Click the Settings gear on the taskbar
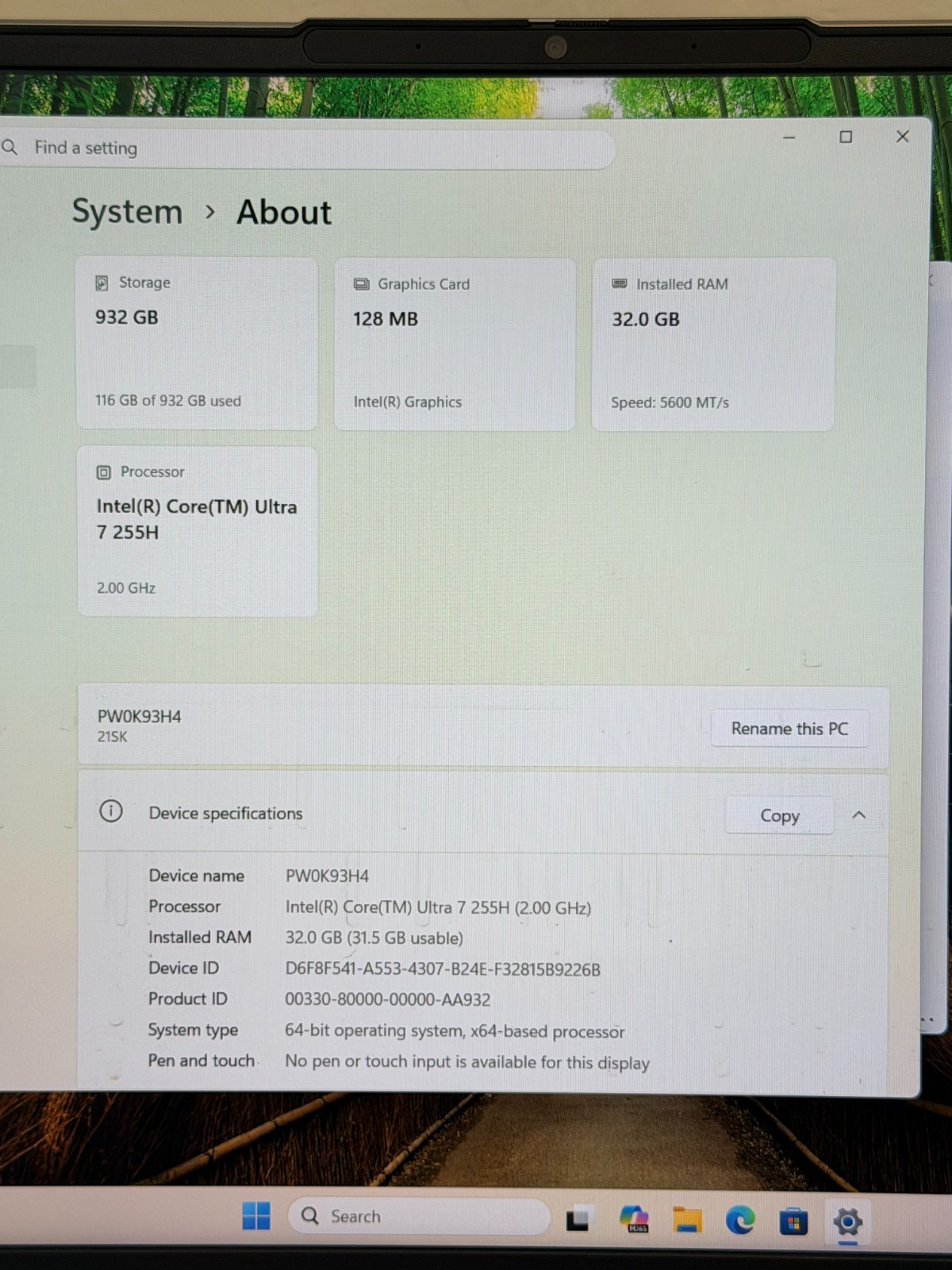This screenshot has height=1270, width=952. [847, 1222]
